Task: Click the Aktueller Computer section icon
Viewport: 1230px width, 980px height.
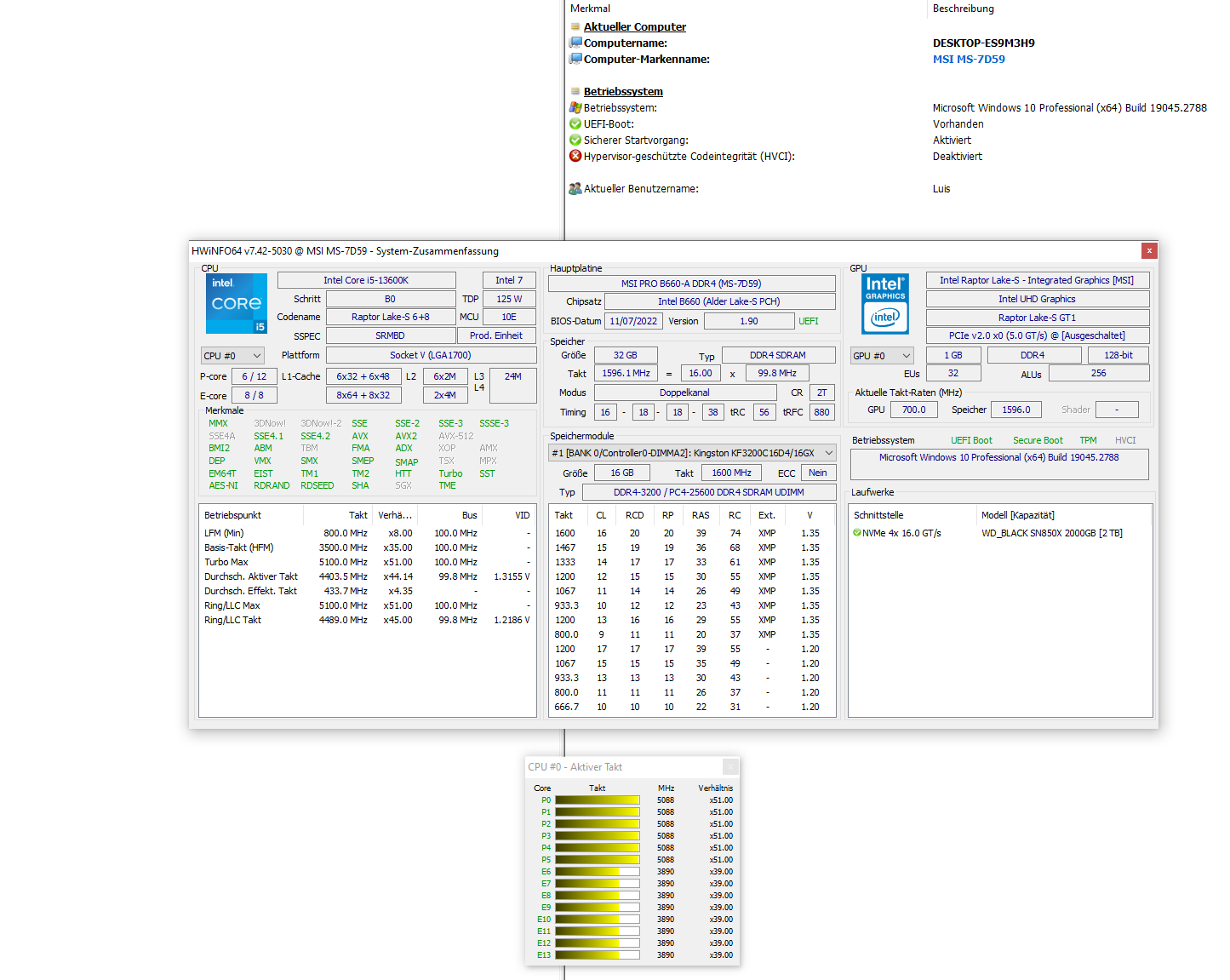Action: pyautogui.click(x=575, y=26)
